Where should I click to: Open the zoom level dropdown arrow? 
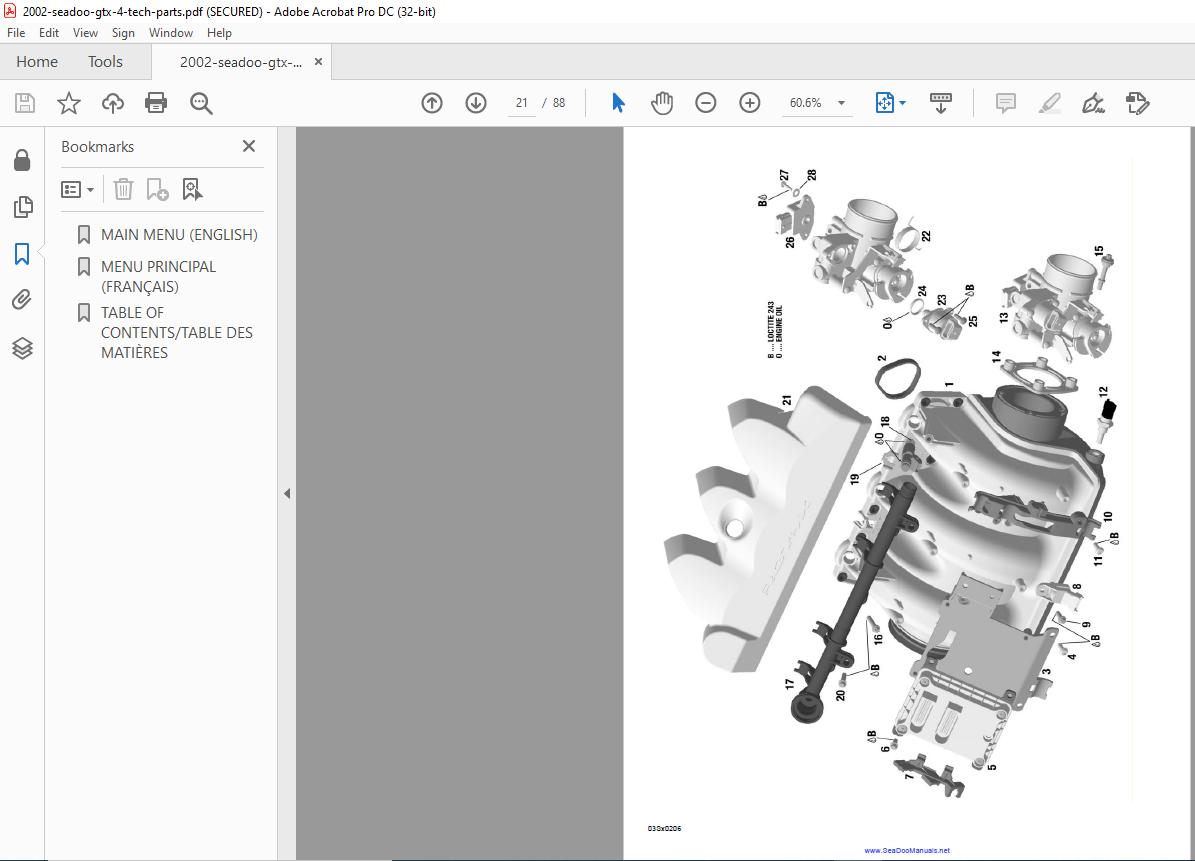pos(841,103)
